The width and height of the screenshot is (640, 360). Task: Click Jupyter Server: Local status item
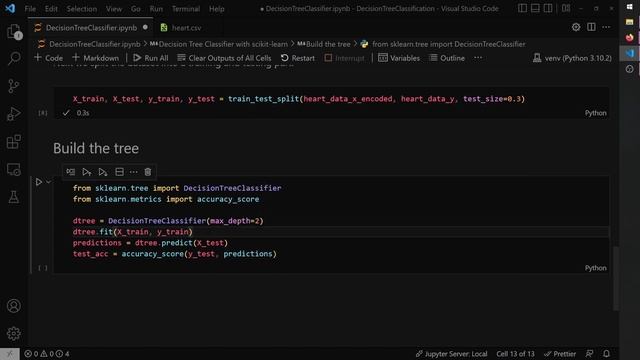pyautogui.click(x=451, y=354)
